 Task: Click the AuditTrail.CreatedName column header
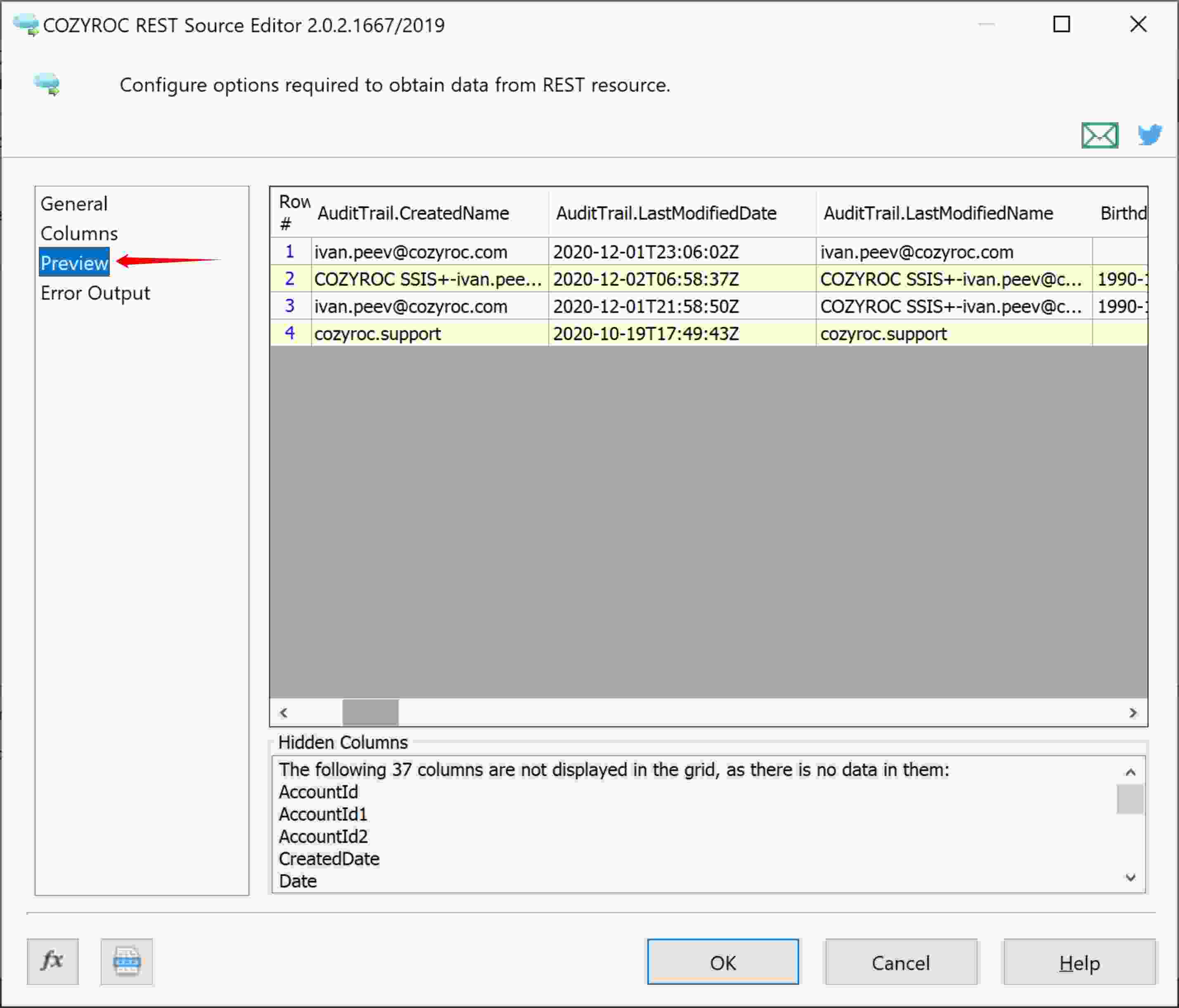click(430, 213)
